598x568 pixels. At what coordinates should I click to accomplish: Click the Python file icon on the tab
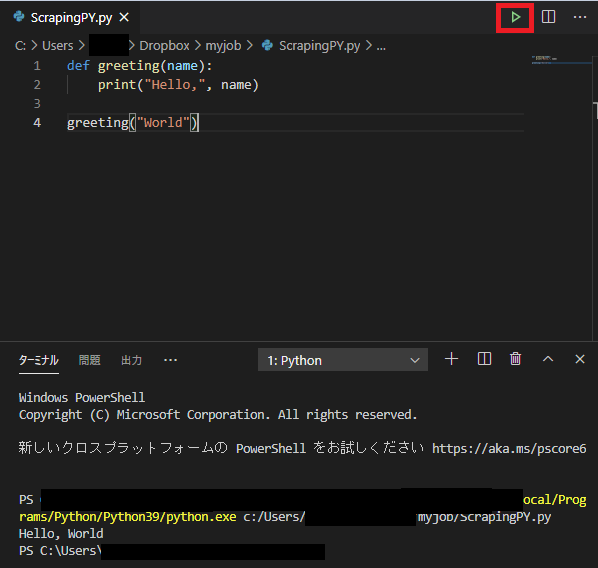[x=19, y=17]
